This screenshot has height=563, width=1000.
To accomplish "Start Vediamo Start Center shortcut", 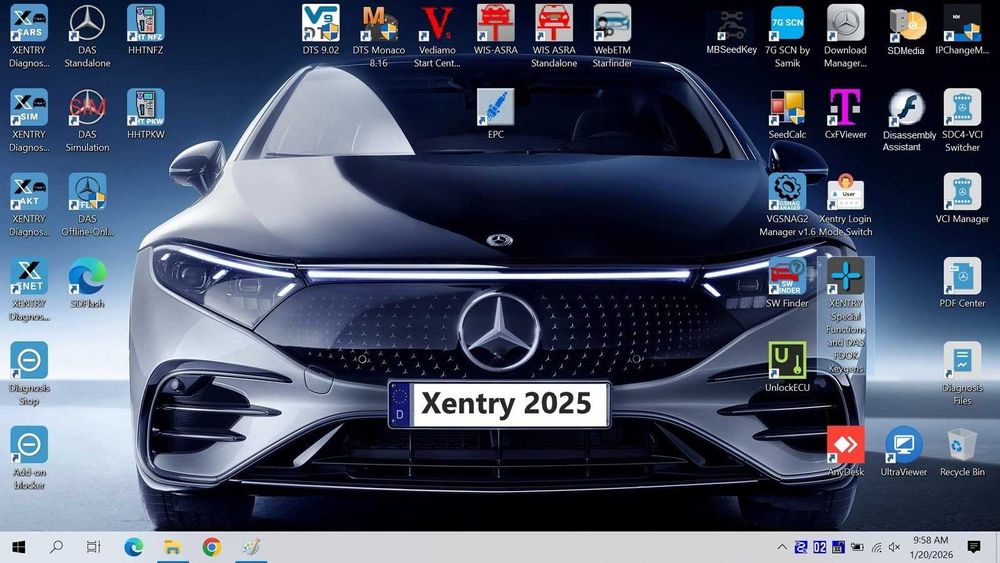I will pos(437,23).
